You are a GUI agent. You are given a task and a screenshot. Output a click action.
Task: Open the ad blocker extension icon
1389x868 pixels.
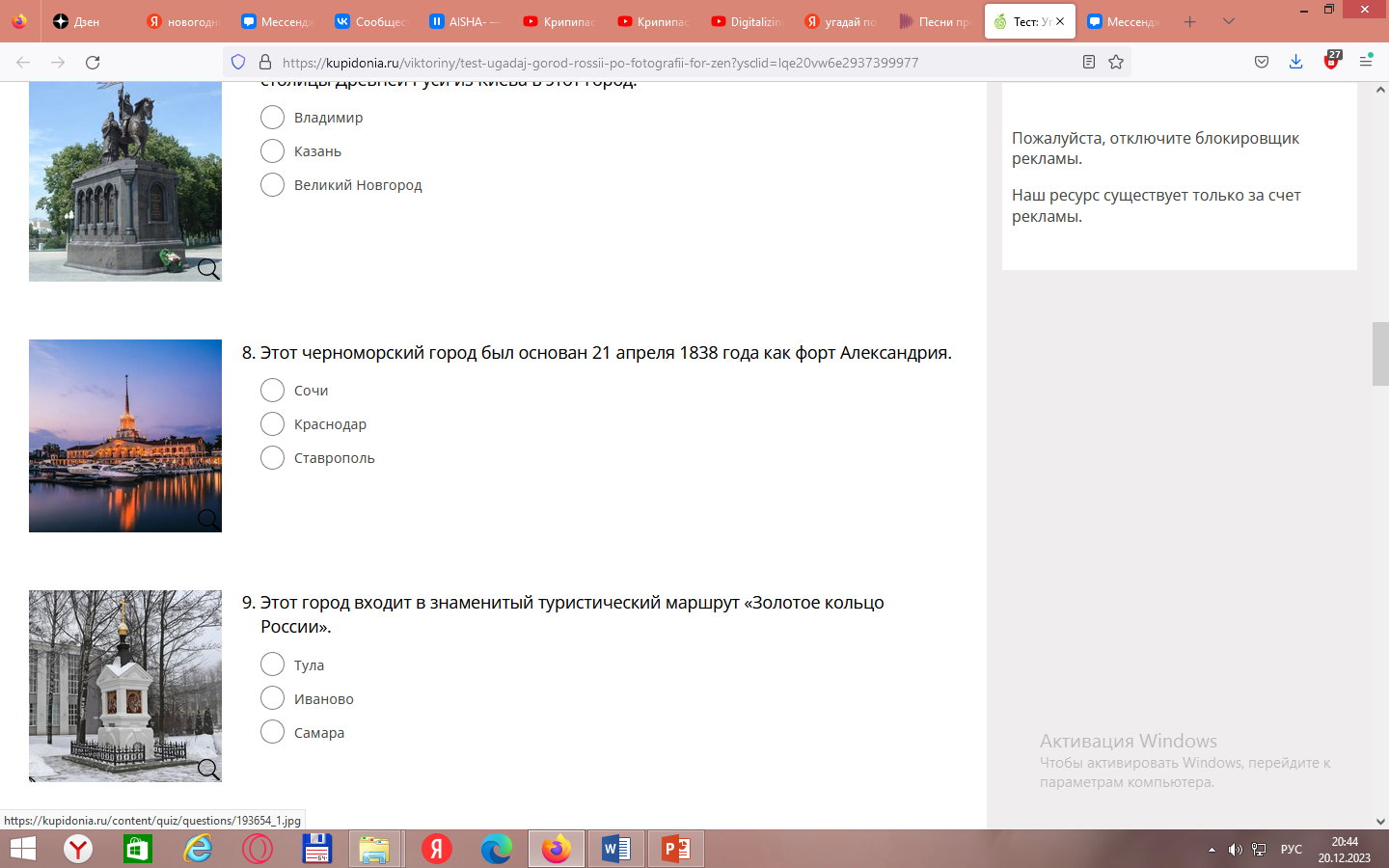(1331, 62)
